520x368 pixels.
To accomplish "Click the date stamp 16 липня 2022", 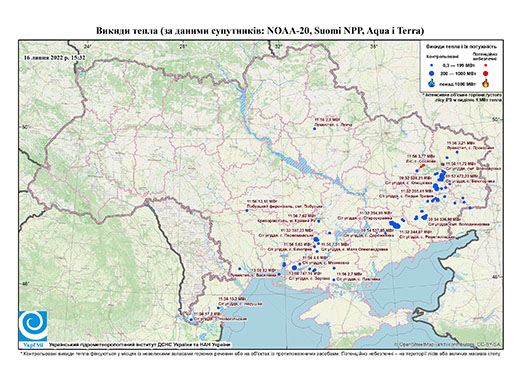I will (x=54, y=57).
